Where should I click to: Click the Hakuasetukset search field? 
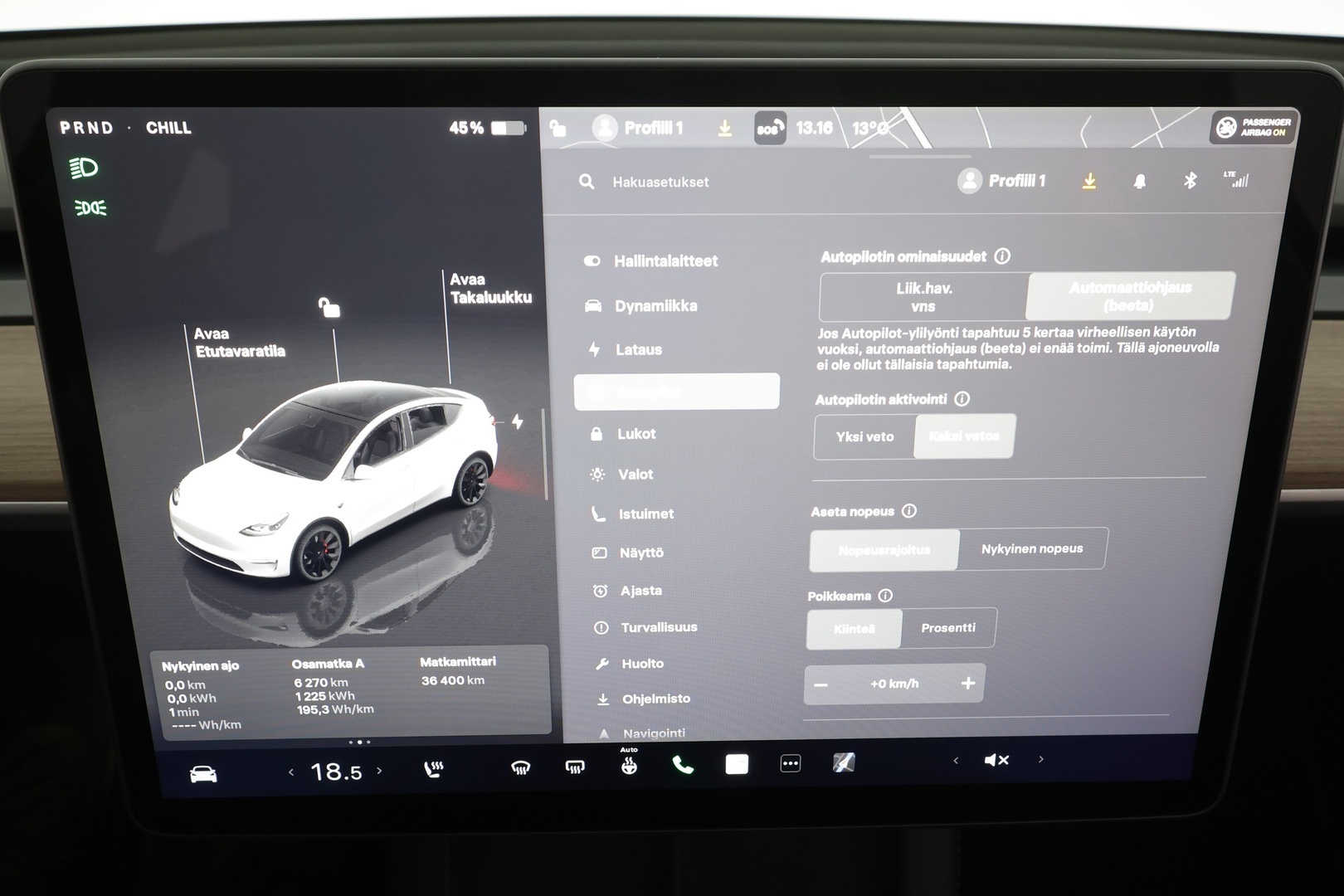point(658,182)
